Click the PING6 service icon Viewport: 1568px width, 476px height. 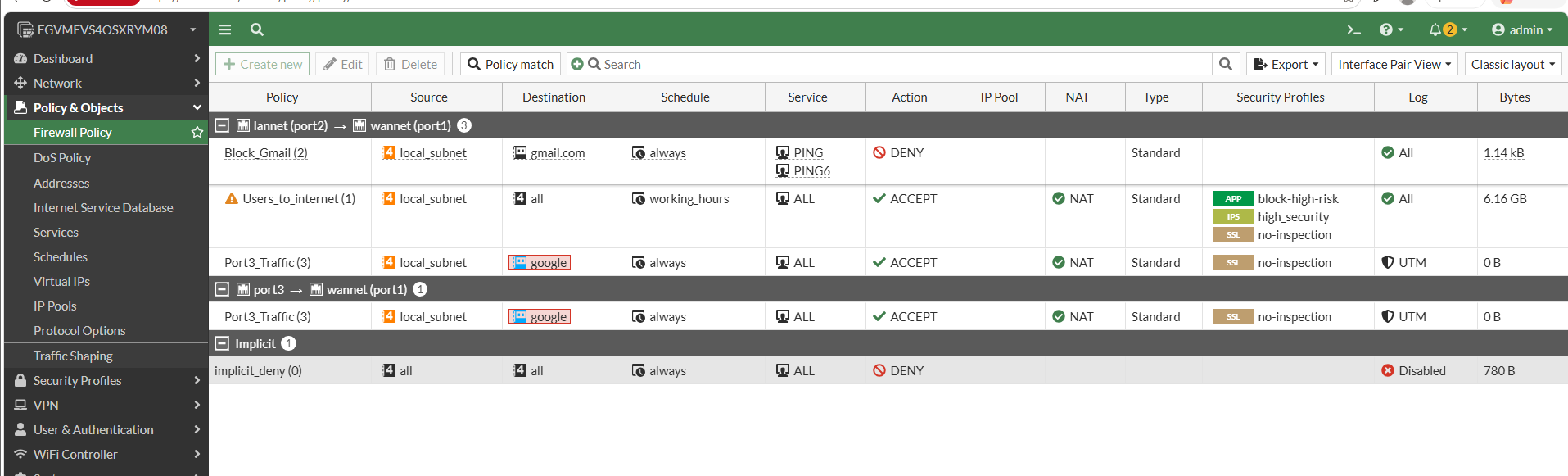[783, 170]
